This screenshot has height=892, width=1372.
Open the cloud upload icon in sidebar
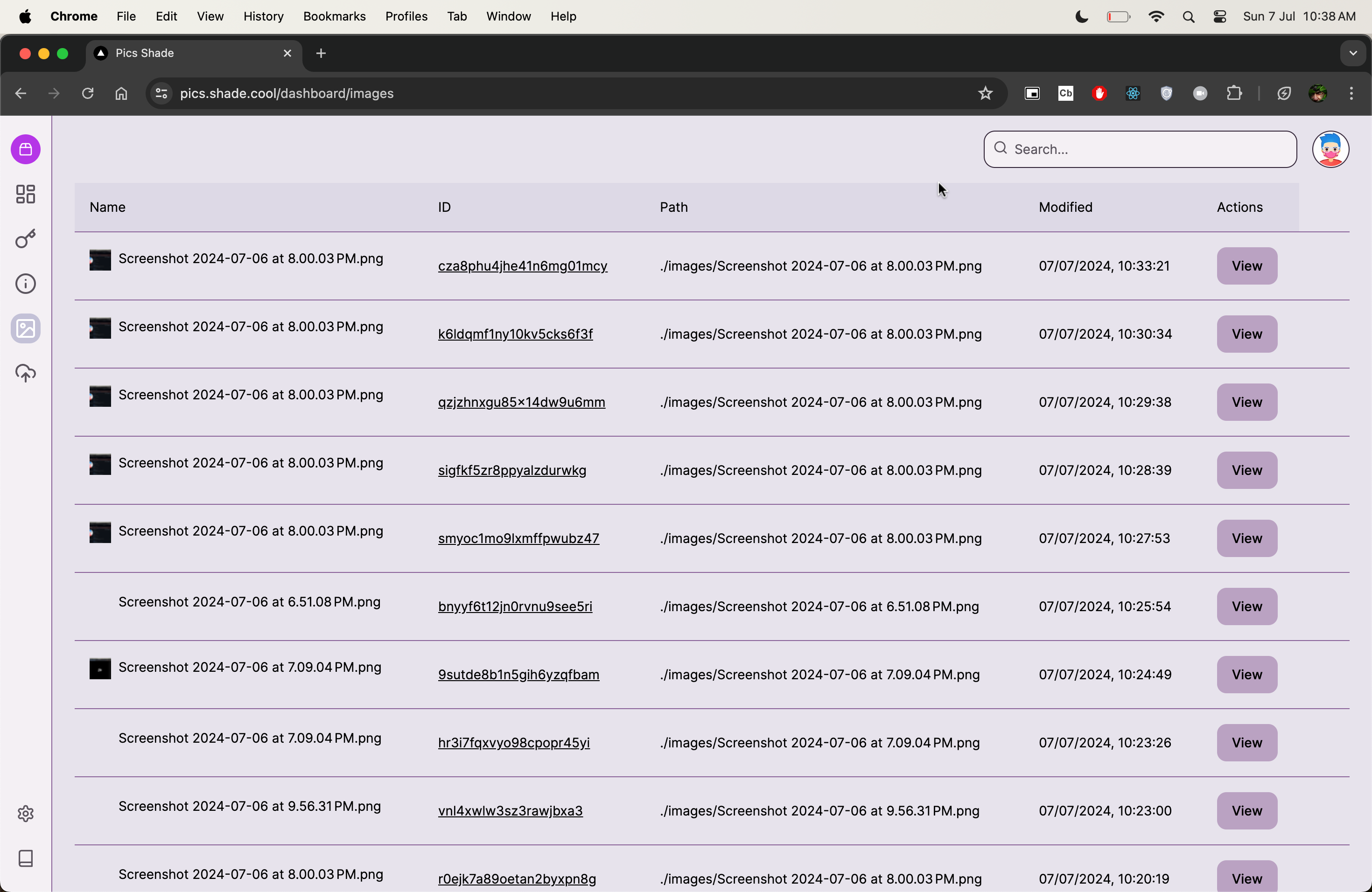pyautogui.click(x=26, y=373)
